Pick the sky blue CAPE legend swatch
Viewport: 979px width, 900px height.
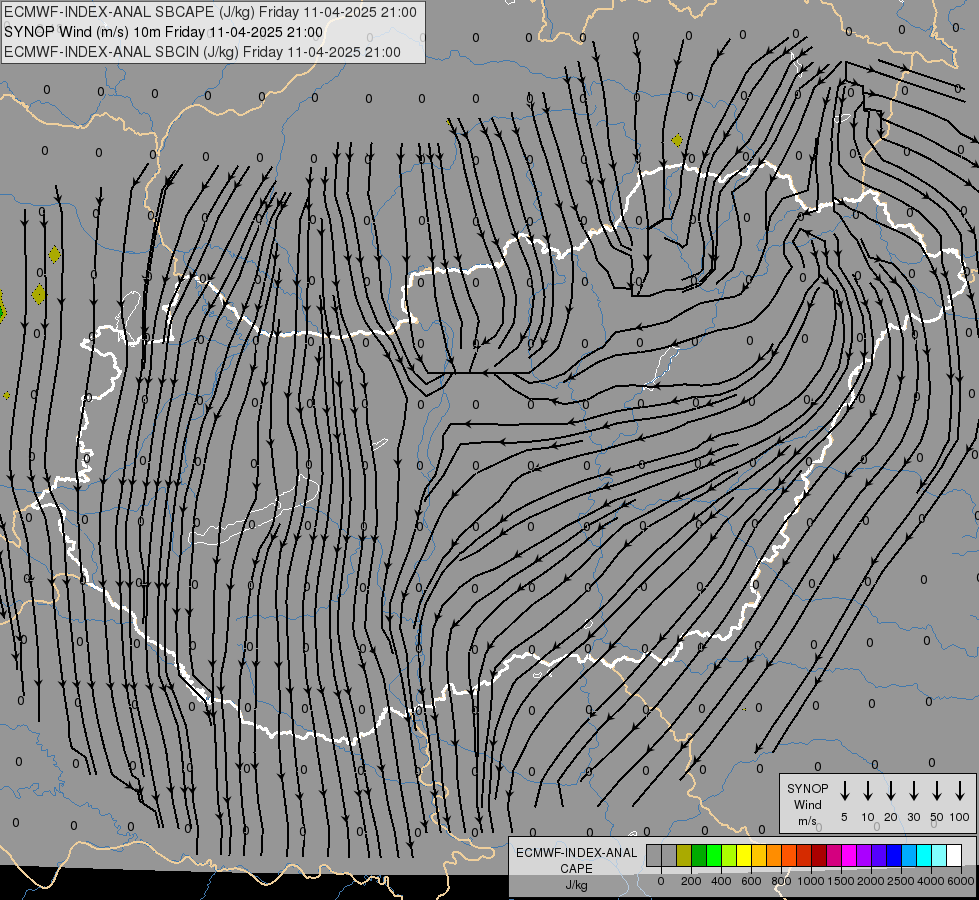[x=909, y=855]
